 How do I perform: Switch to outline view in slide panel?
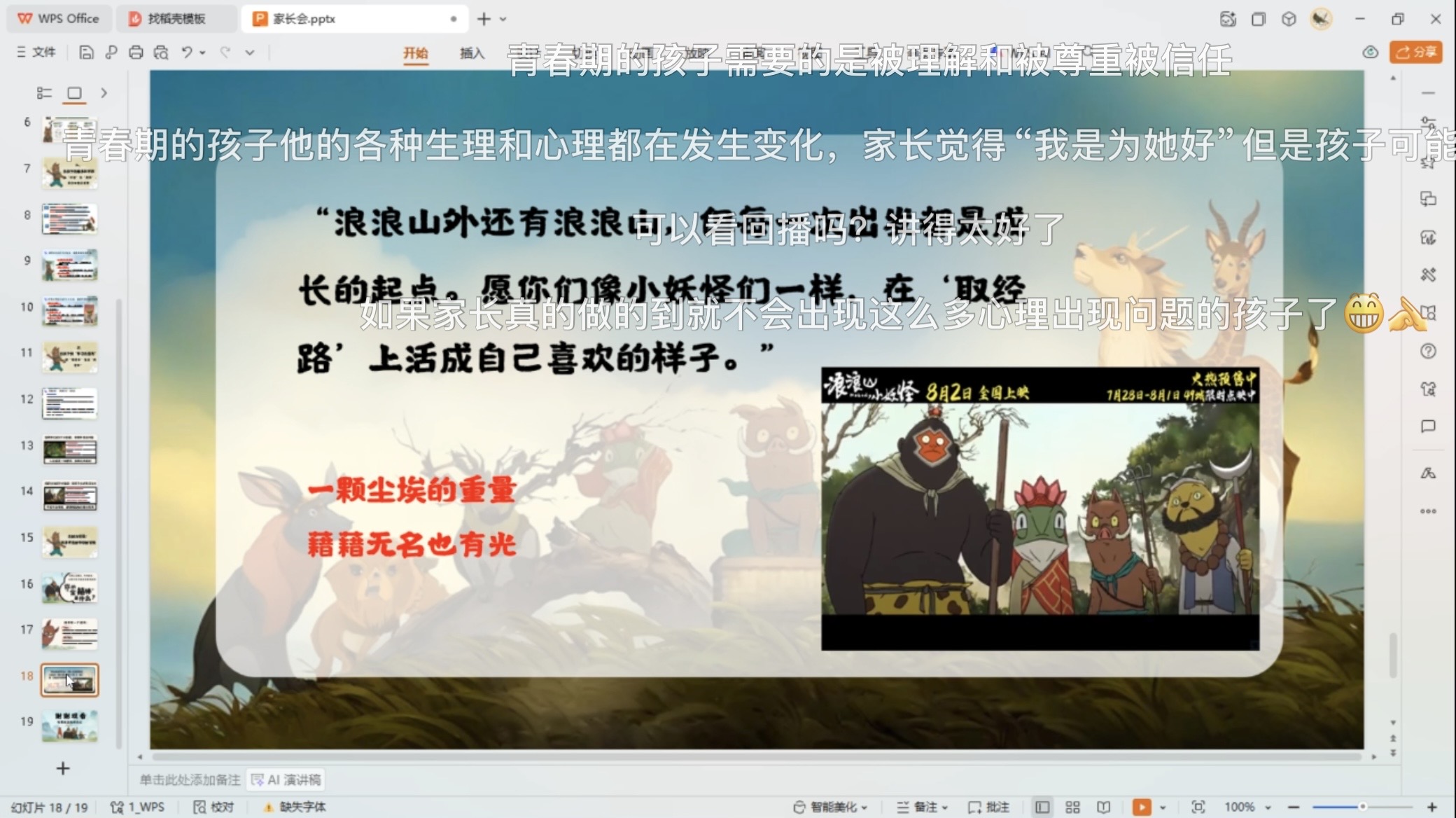(x=44, y=93)
